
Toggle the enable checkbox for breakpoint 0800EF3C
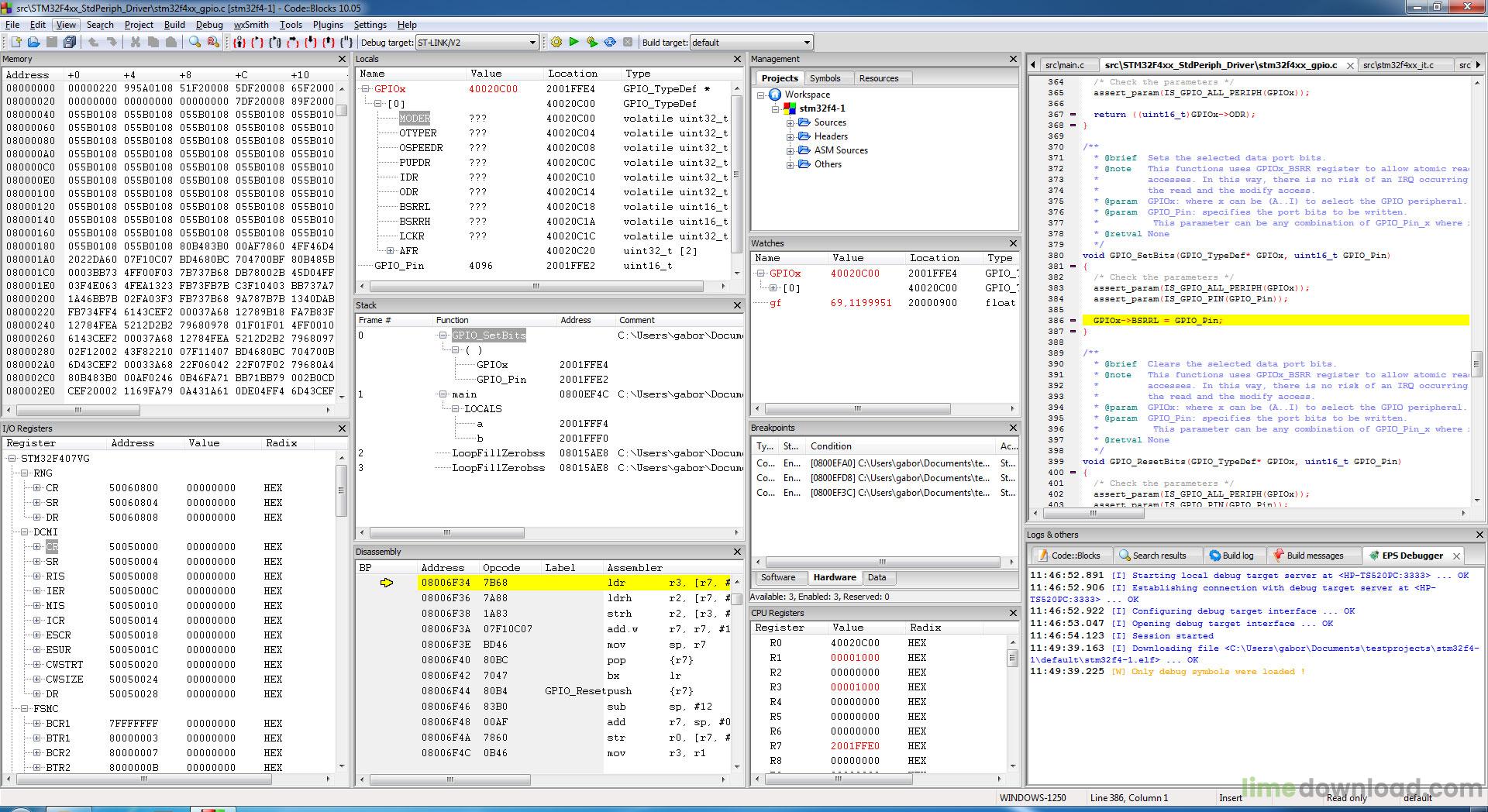[x=792, y=494]
